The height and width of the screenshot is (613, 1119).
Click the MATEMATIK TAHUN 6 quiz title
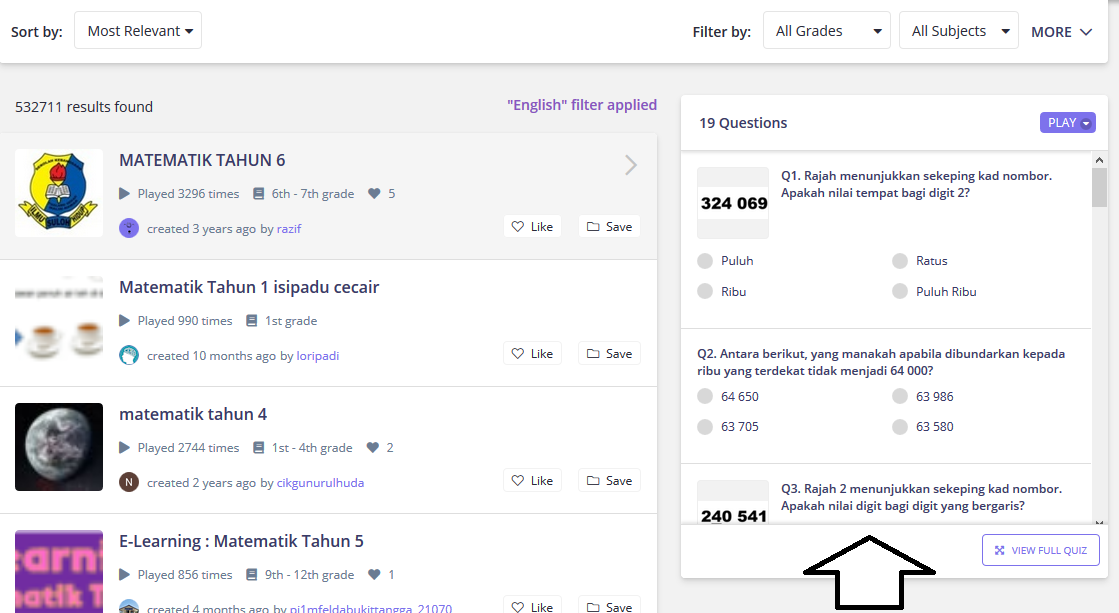(202, 160)
